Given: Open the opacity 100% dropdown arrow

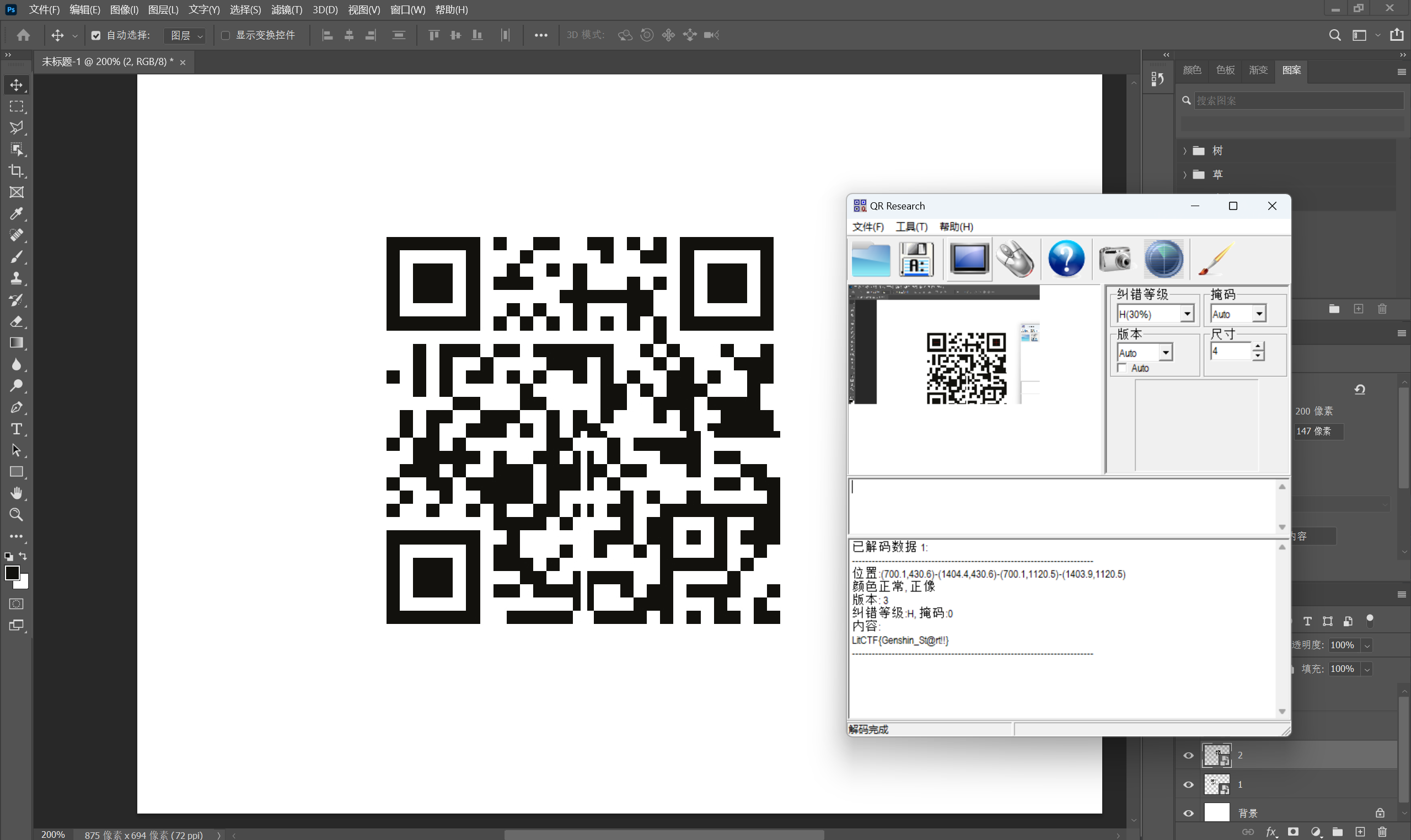Looking at the screenshot, I should (1367, 646).
